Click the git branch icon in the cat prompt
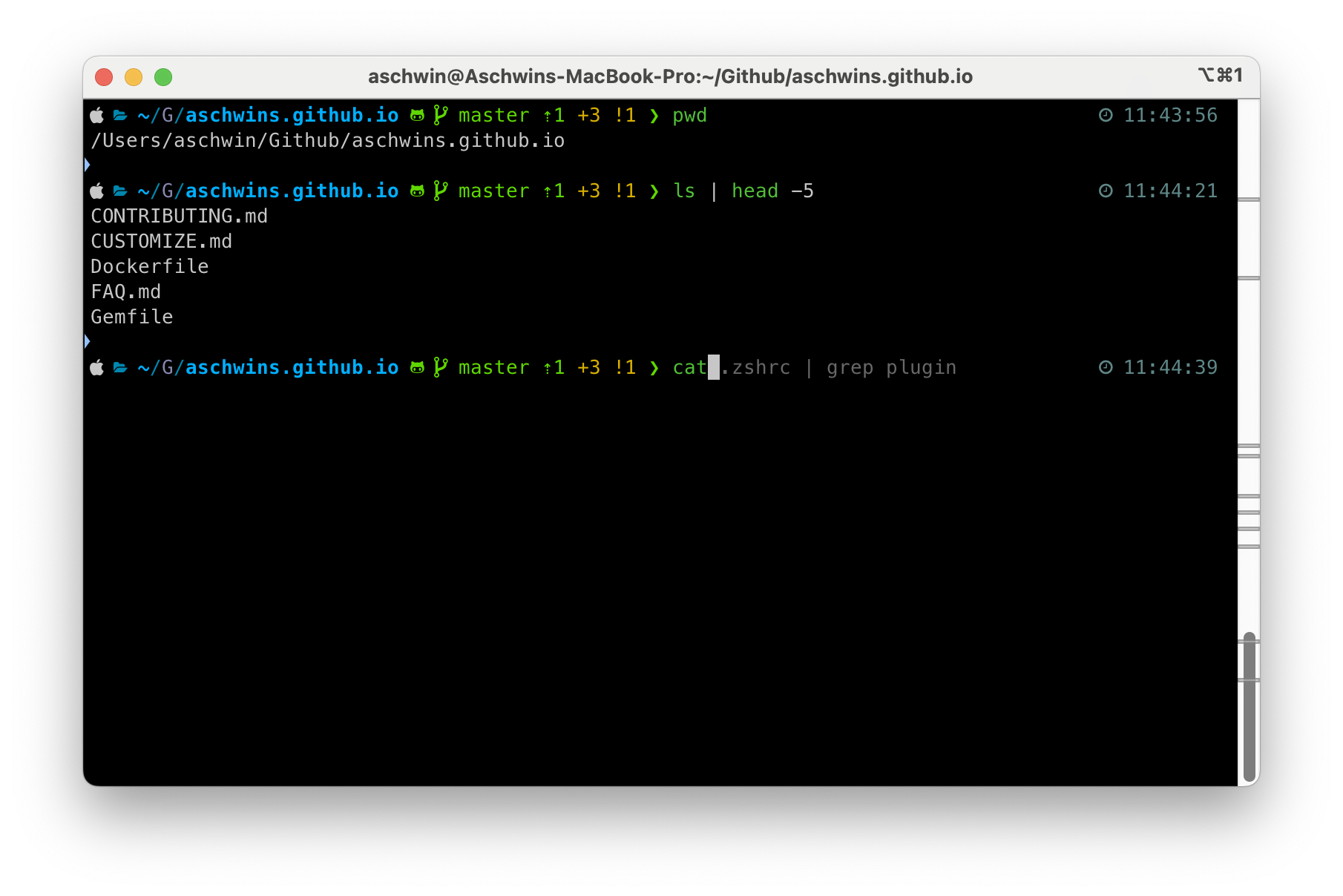 tap(441, 367)
